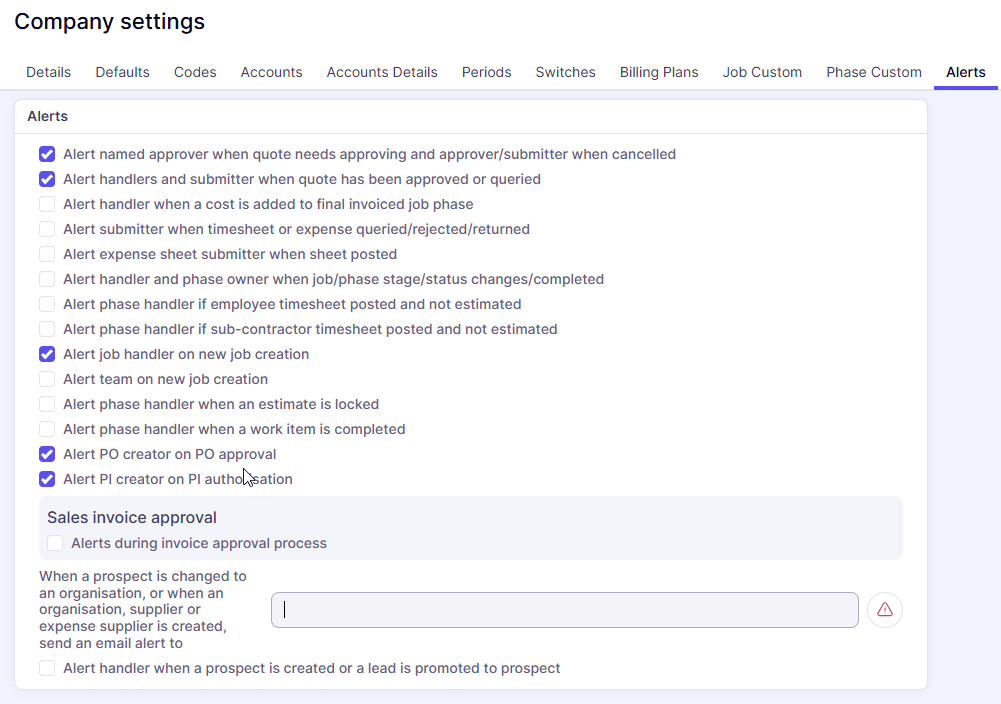The image size is (1001, 704).
Task: Select the Periods tab
Action: (486, 72)
